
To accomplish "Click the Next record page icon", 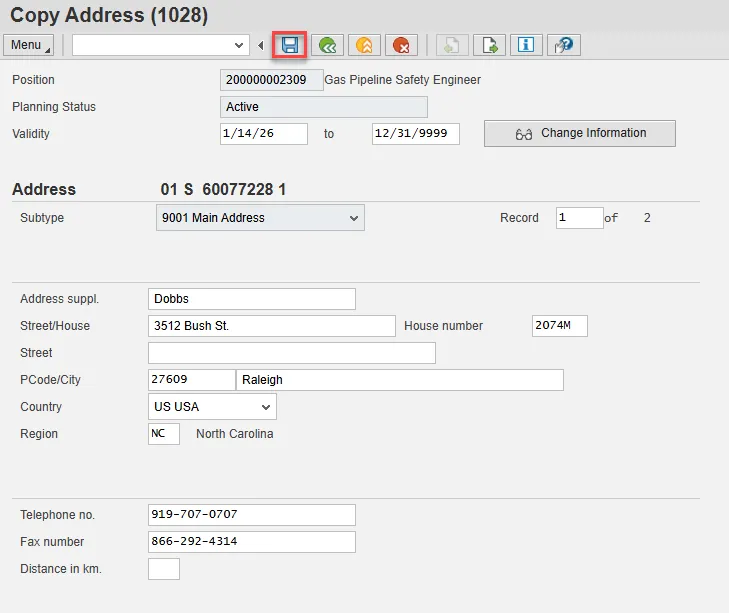I will coord(489,46).
